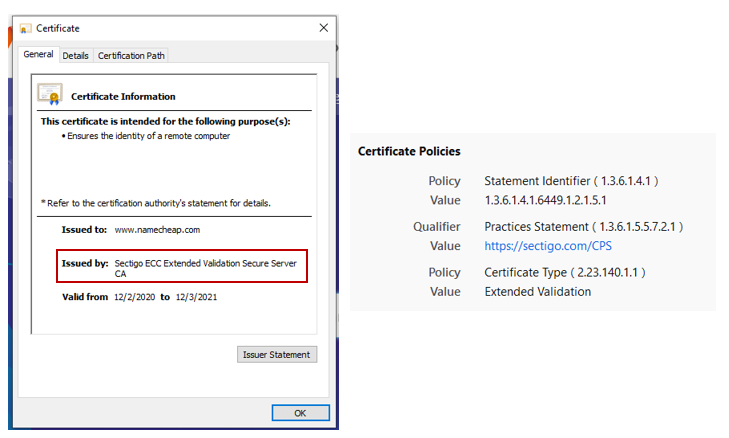Click the valid from date 12/2/2020
729x438 pixels.
pyautogui.click(x=134, y=297)
